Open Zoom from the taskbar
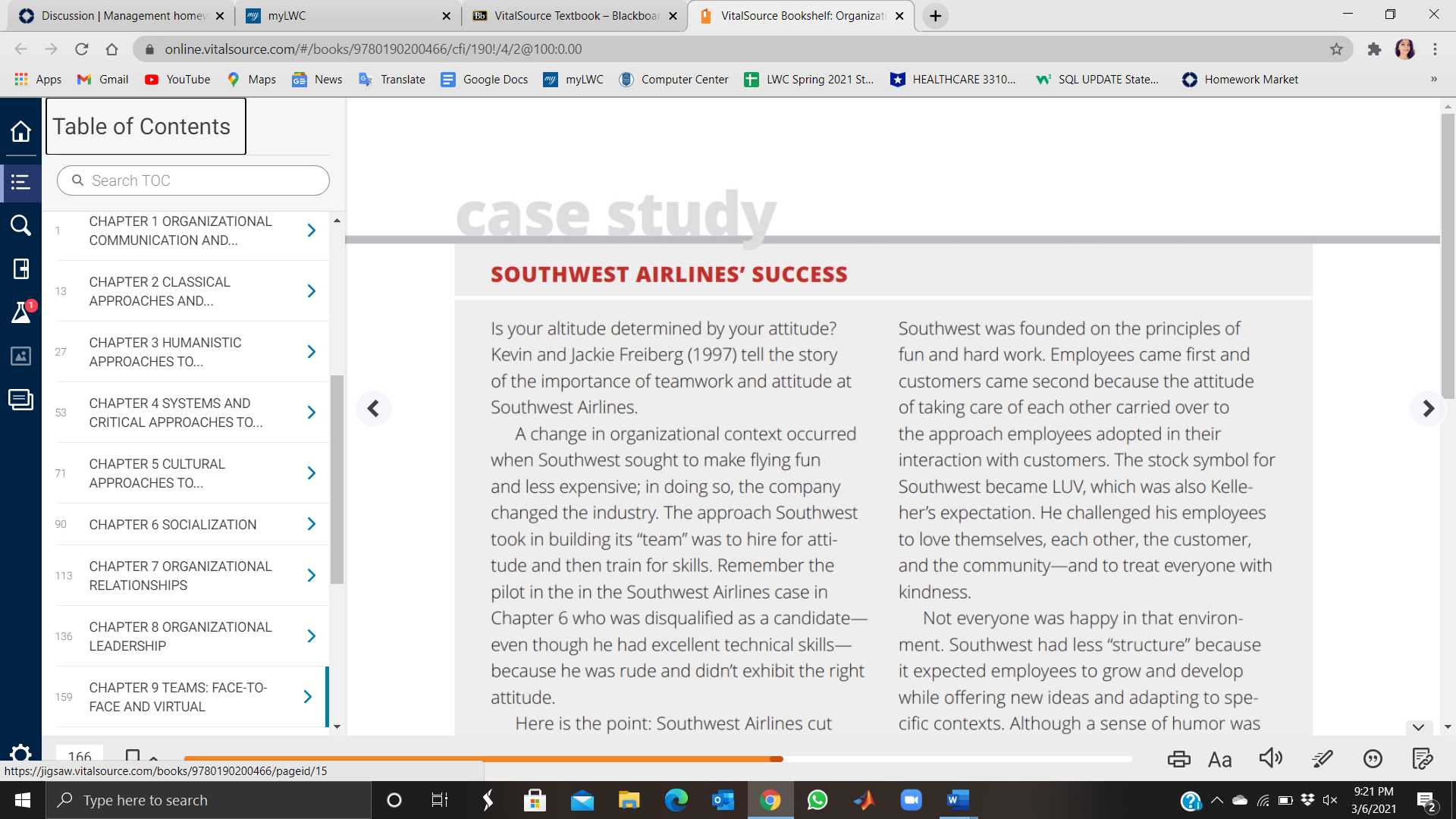Screen dimensions: 1456x819 point(911,800)
